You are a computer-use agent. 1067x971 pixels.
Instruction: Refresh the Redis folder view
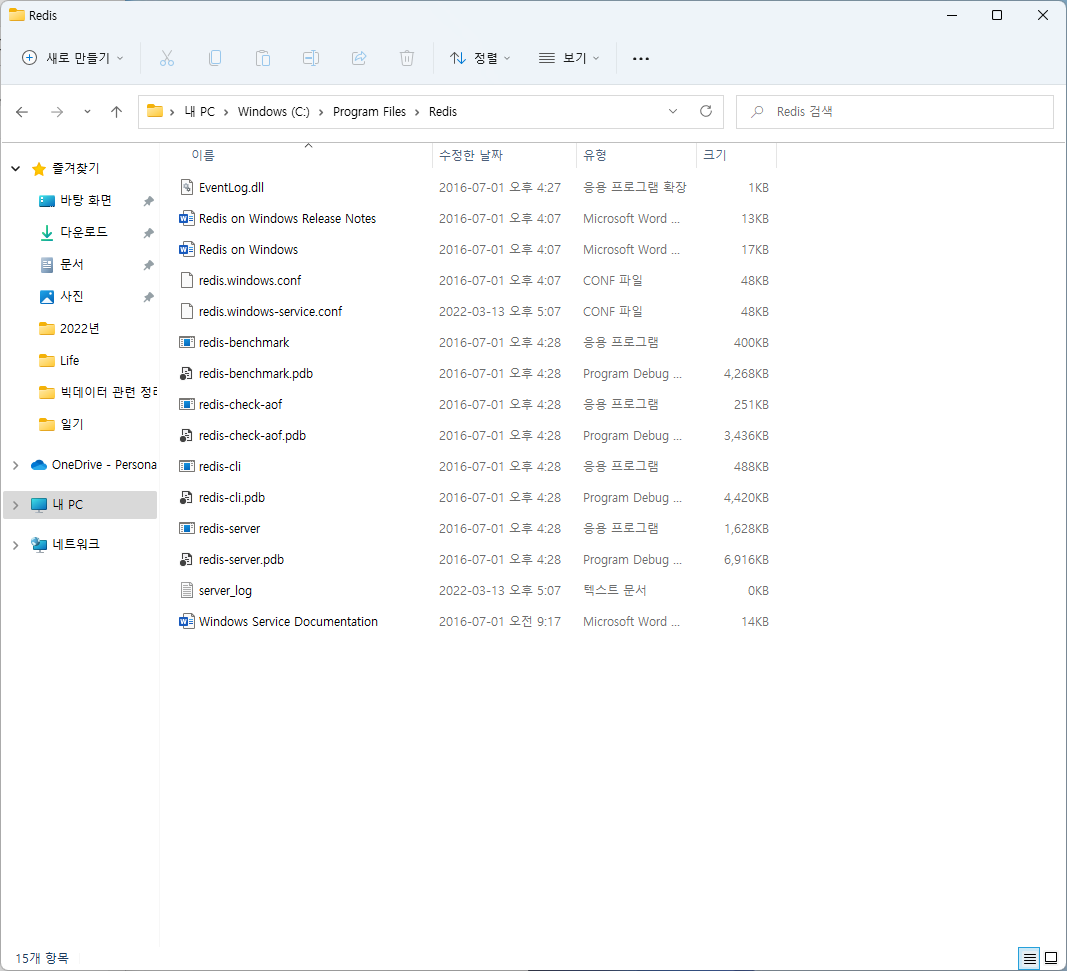click(706, 111)
